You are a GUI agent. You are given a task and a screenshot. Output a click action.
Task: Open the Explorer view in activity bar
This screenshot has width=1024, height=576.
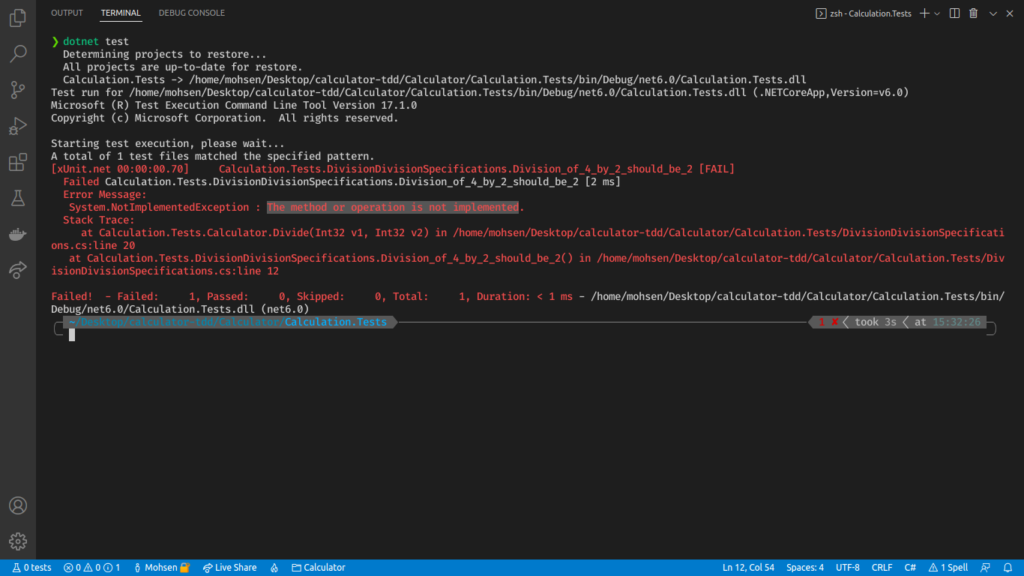point(17,17)
